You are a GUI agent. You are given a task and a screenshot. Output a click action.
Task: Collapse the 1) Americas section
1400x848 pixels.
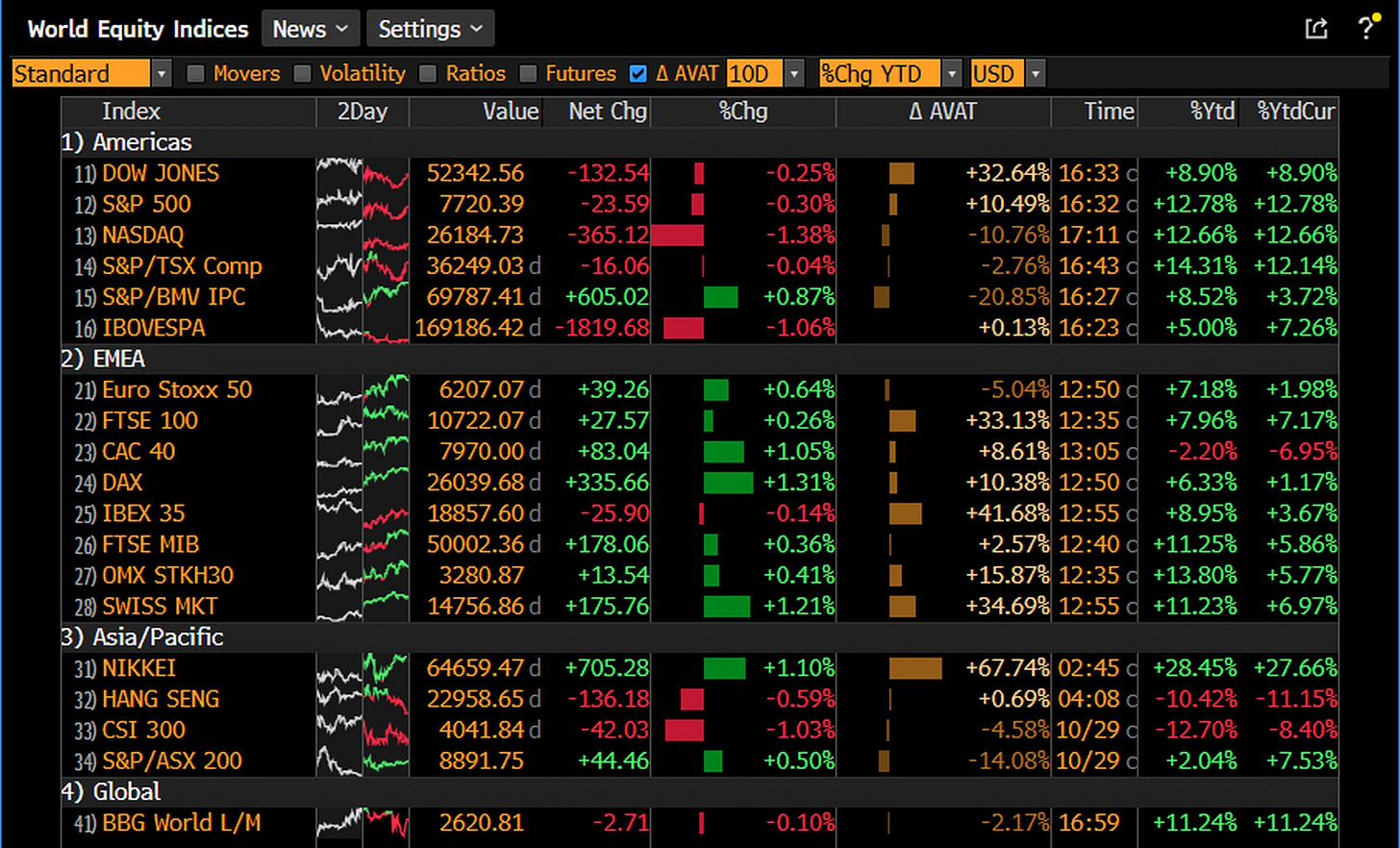click(x=126, y=142)
